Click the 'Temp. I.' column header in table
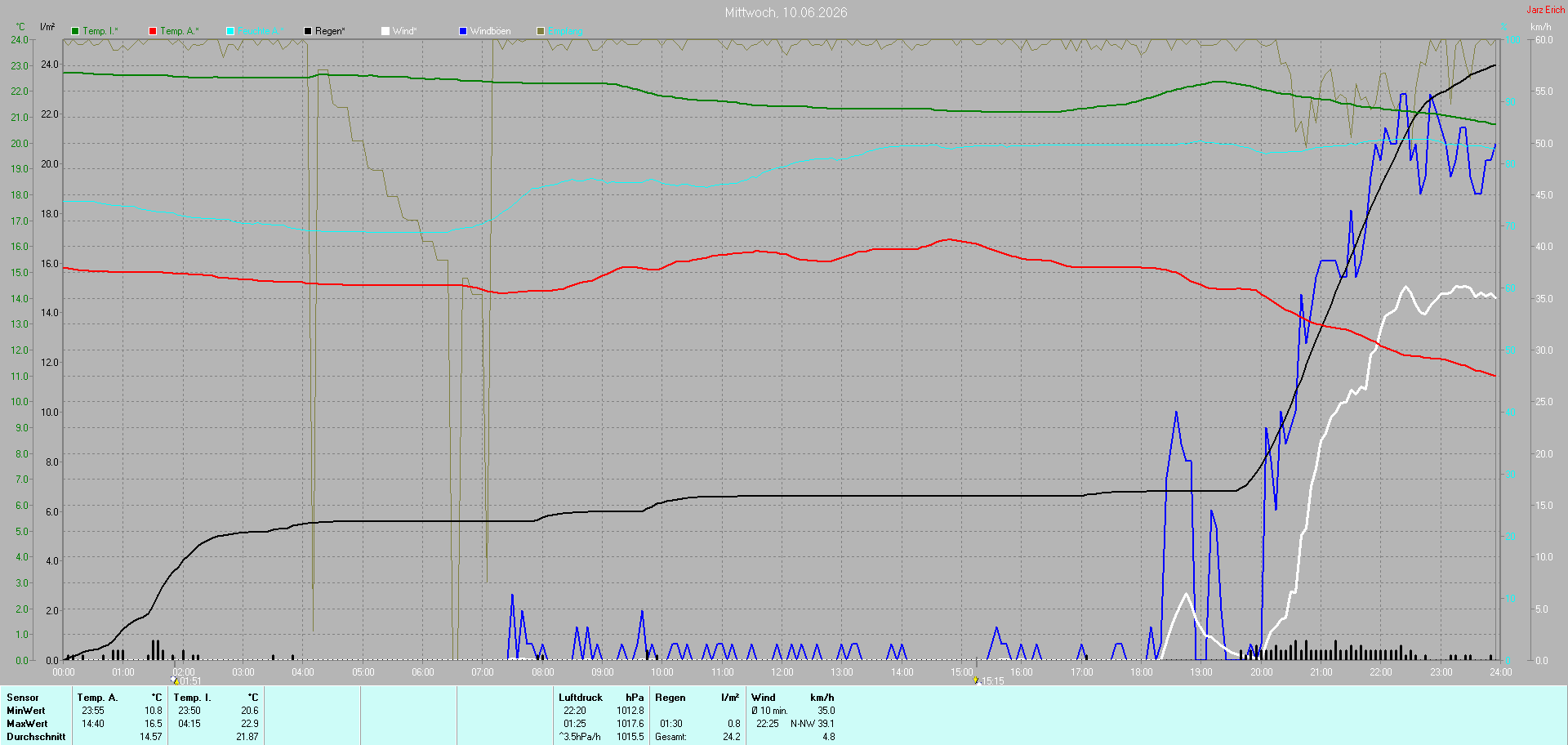The height and width of the screenshot is (745, 1568). click(192, 698)
